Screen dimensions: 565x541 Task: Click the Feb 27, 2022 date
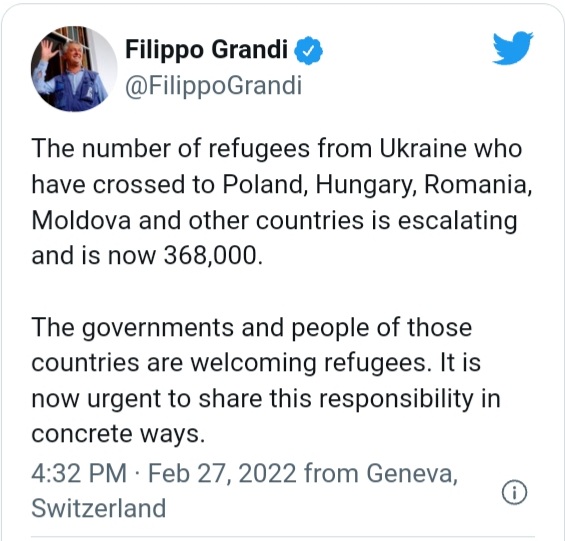point(222,473)
